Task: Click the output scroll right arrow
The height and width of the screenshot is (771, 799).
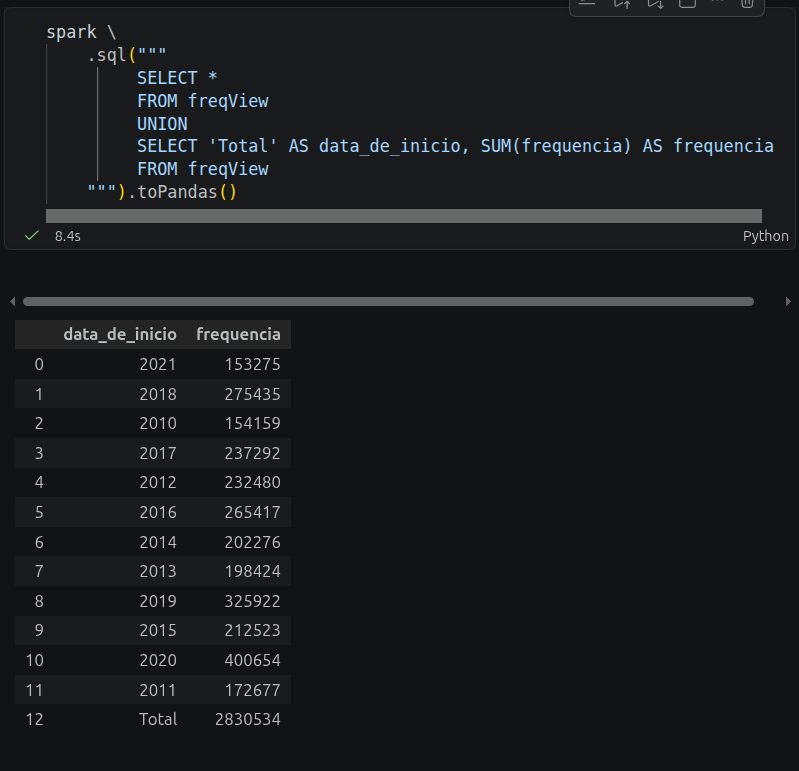Action: point(788,302)
